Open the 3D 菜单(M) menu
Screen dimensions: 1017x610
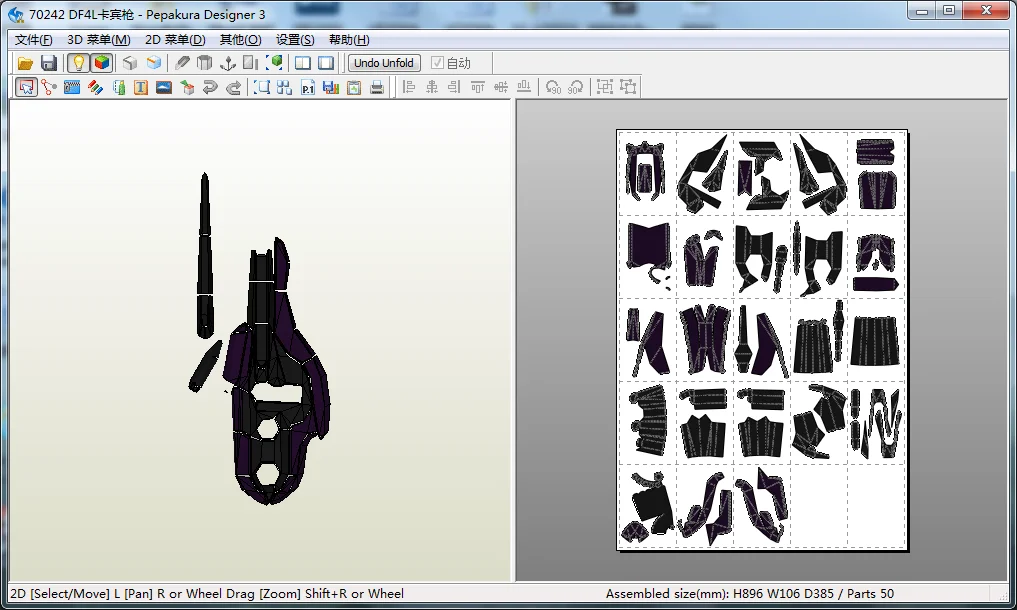tap(99, 40)
